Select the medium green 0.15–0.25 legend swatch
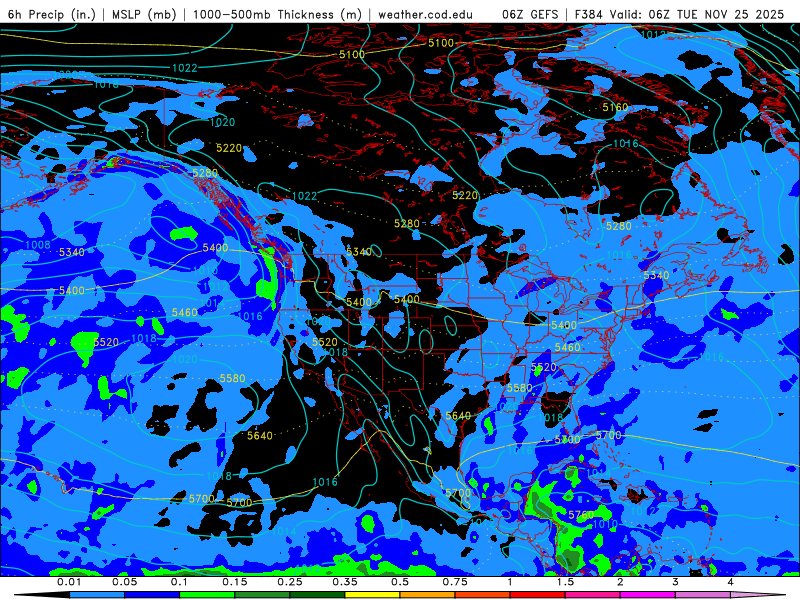Image resolution: width=800 pixels, height=600 pixels. pos(262,595)
